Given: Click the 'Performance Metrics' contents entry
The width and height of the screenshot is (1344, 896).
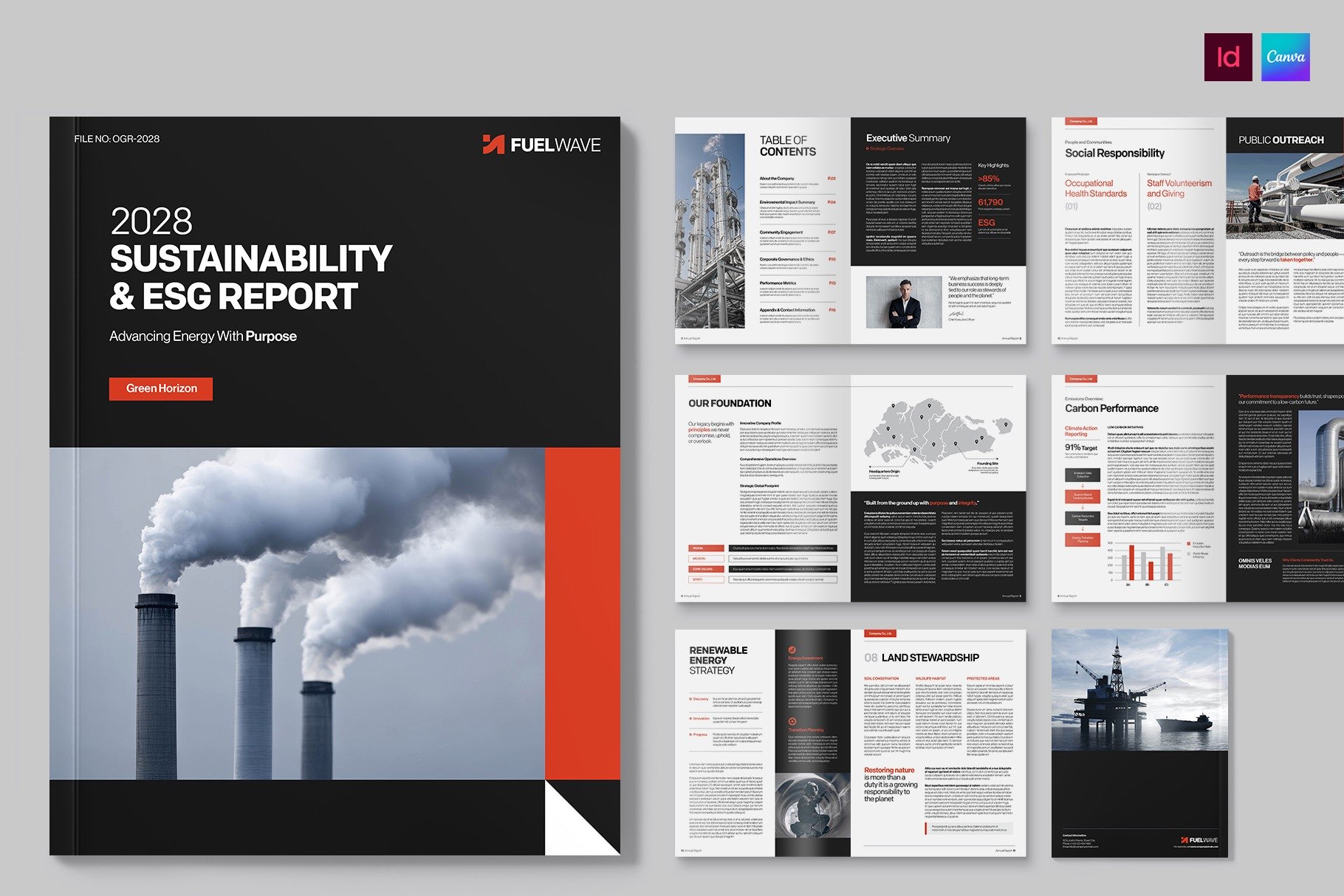Looking at the screenshot, I should click(x=778, y=283).
